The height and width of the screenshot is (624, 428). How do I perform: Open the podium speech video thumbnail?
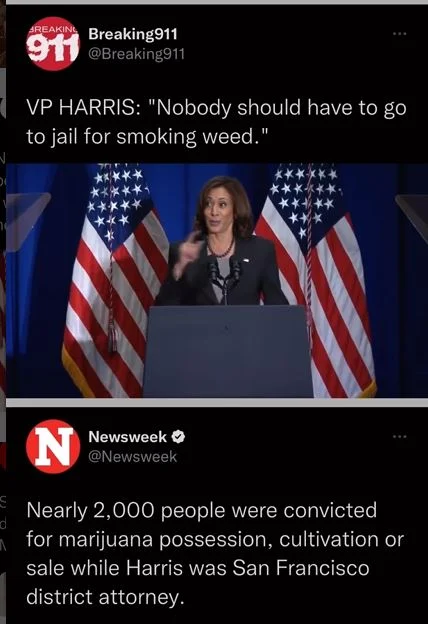217,281
